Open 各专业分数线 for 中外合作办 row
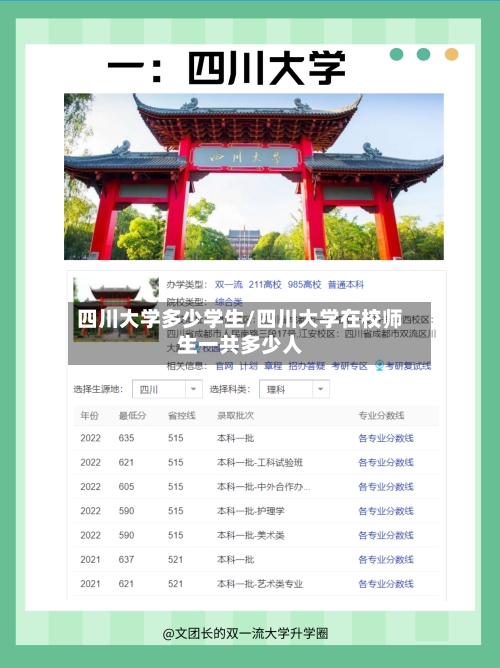This screenshot has height=668, width=500. point(386,487)
